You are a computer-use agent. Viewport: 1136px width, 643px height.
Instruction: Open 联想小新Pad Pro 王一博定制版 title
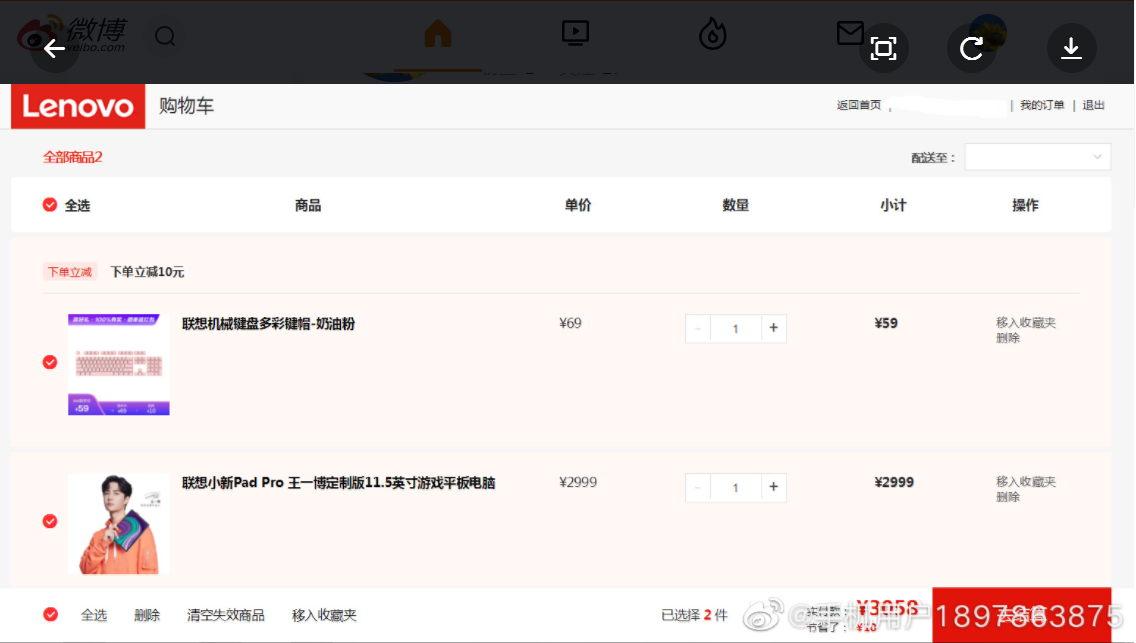point(338,483)
